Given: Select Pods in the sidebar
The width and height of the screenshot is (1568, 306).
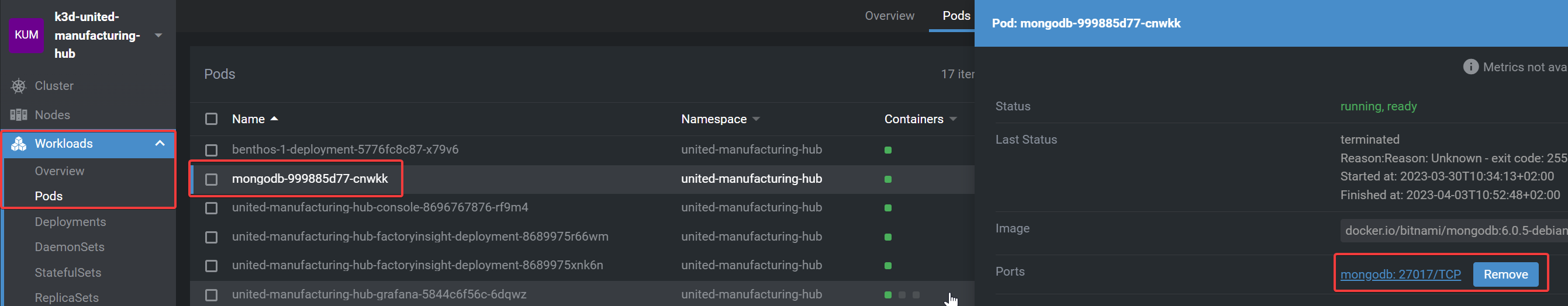Looking at the screenshot, I should (49, 196).
